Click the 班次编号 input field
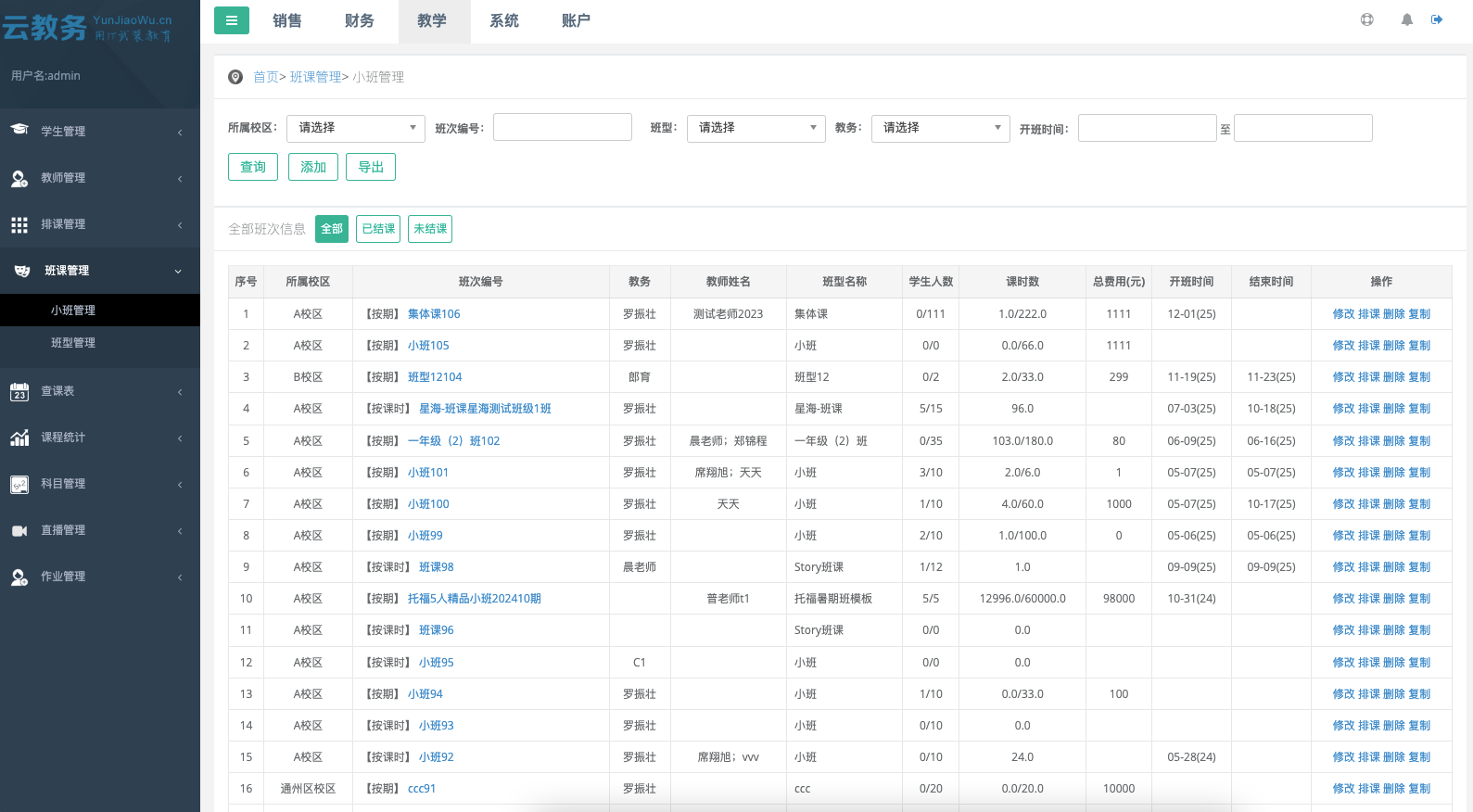 click(563, 128)
